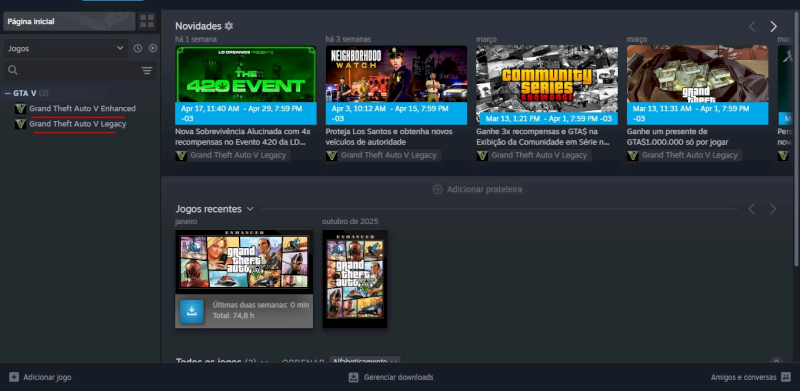Open Novidades settings gear
This screenshot has height=391, width=800.
click(229, 26)
